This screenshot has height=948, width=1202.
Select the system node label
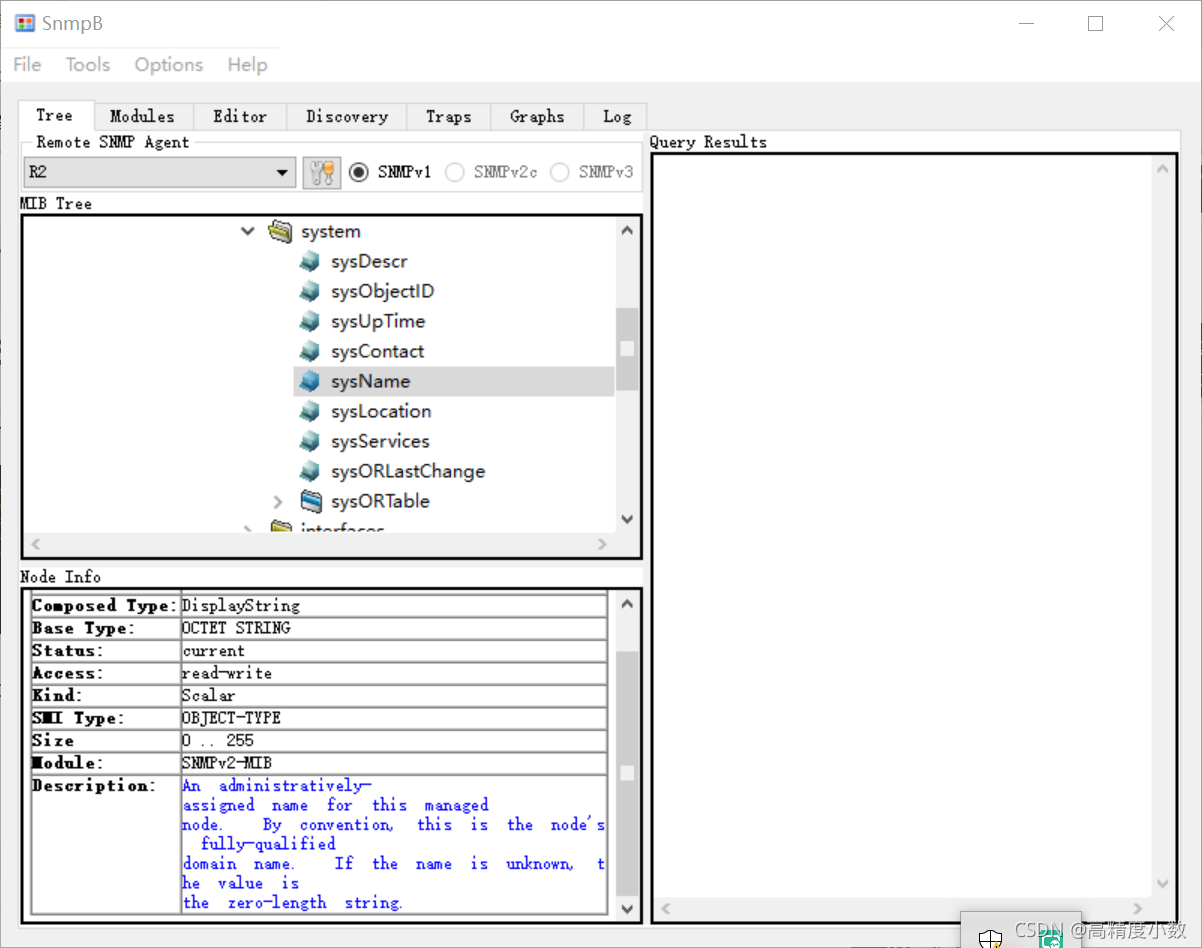pyautogui.click(x=330, y=232)
